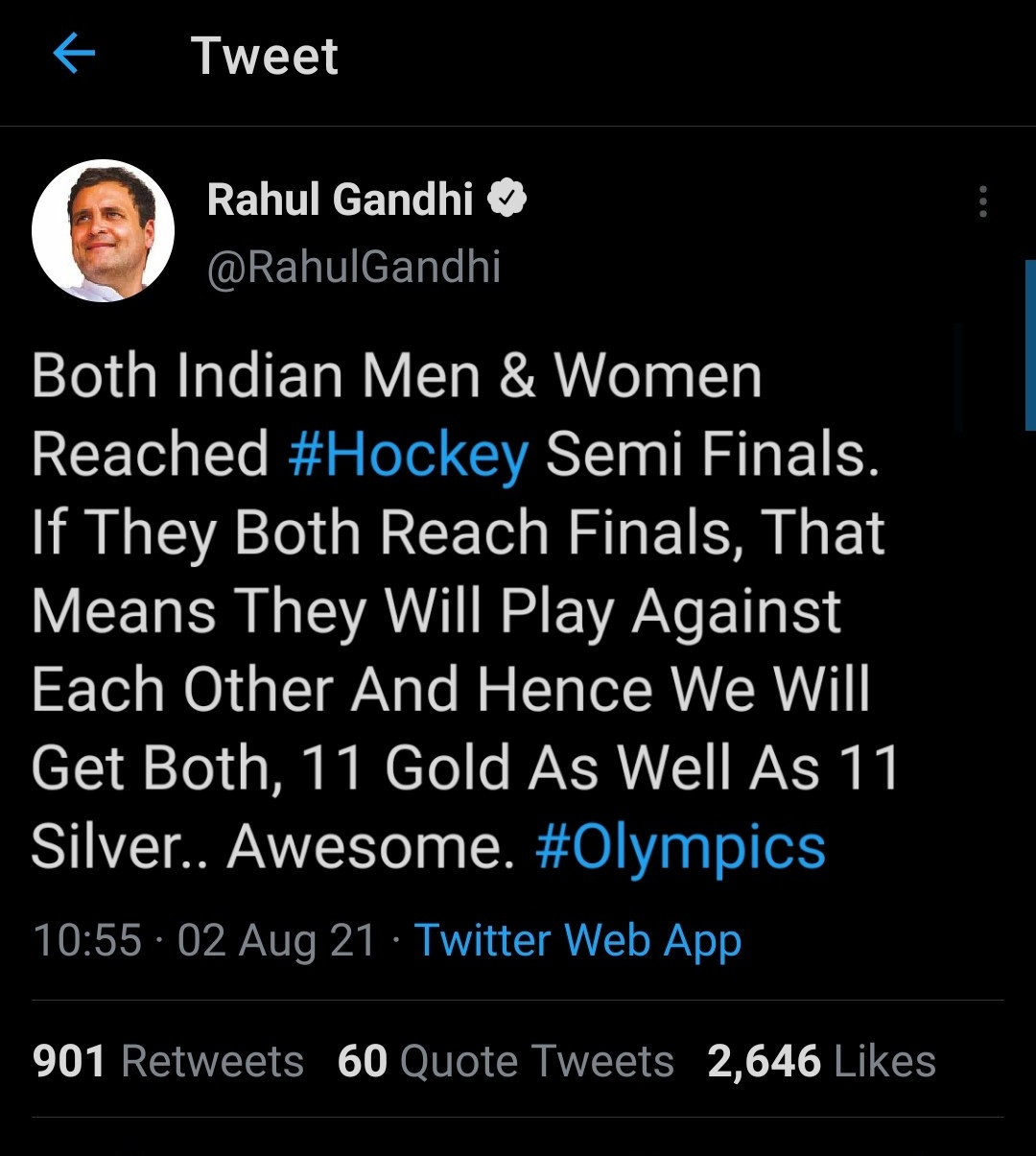This screenshot has height=1156, width=1036.
Task: Tap the Tweet header title
Action: tap(265, 56)
